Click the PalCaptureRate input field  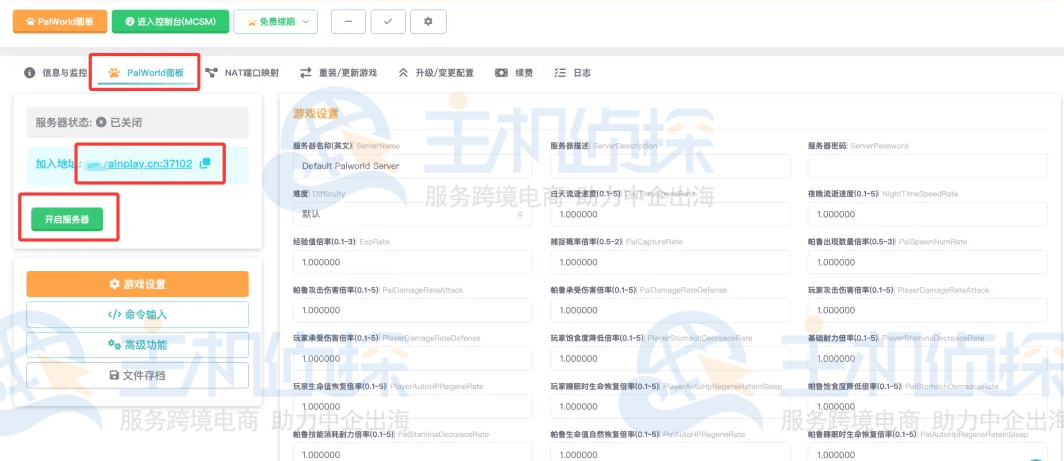[670, 262]
